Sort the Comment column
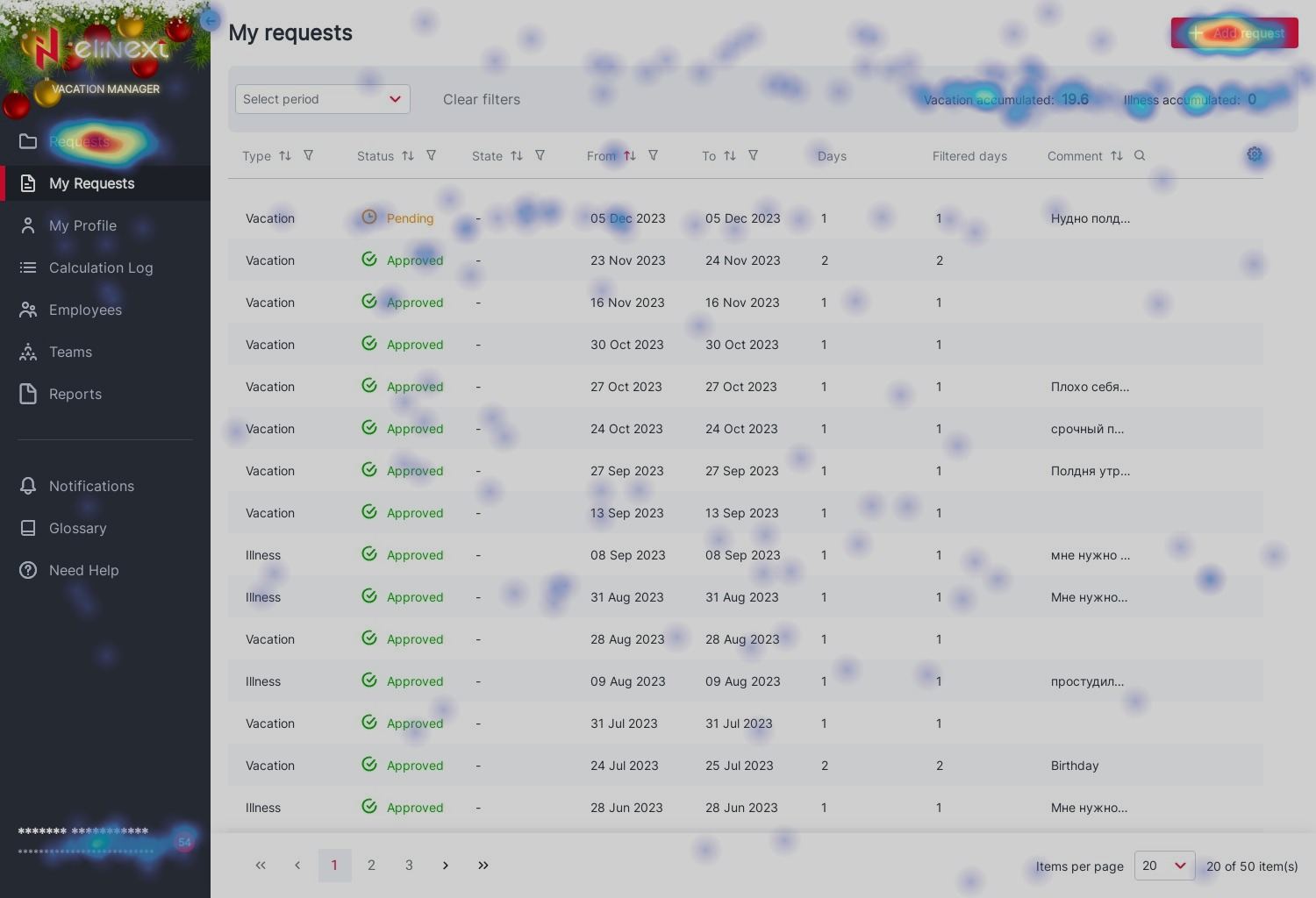 click(1116, 155)
